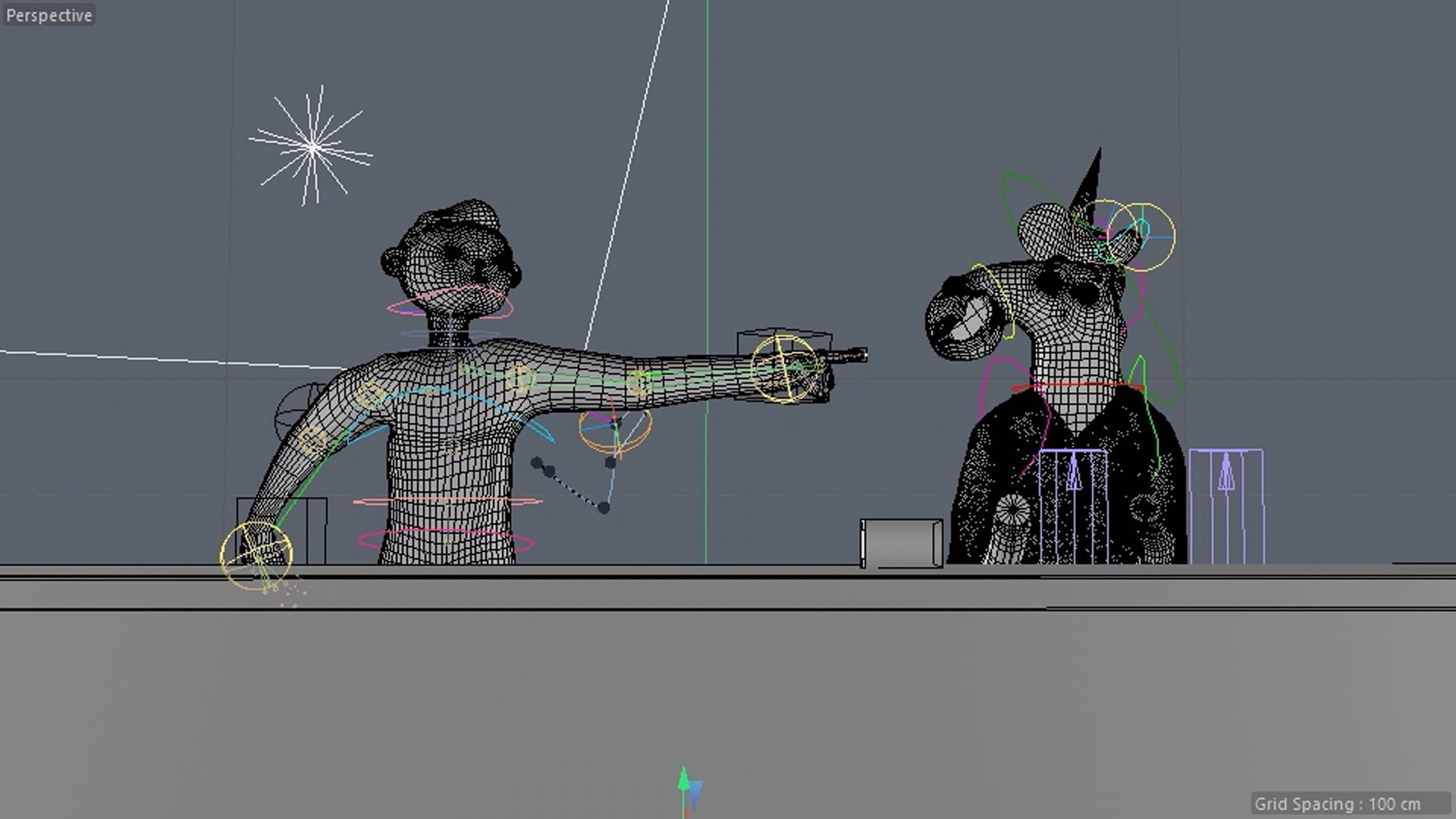Viewport: 1456px width, 819px height.
Task: Click the world axis gizmo at bottom
Action: tap(686, 789)
